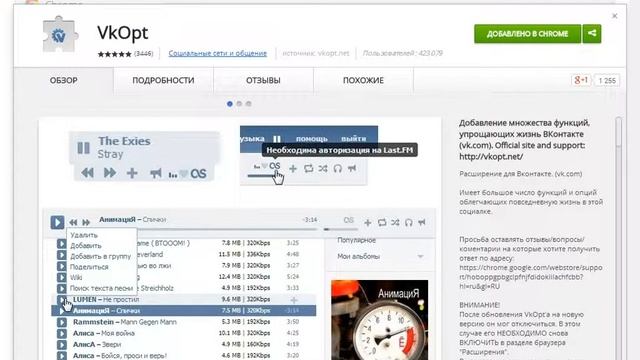Click large play button beside АнимациЯ – Спички
The width and height of the screenshot is (640, 360).
[57, 222]
